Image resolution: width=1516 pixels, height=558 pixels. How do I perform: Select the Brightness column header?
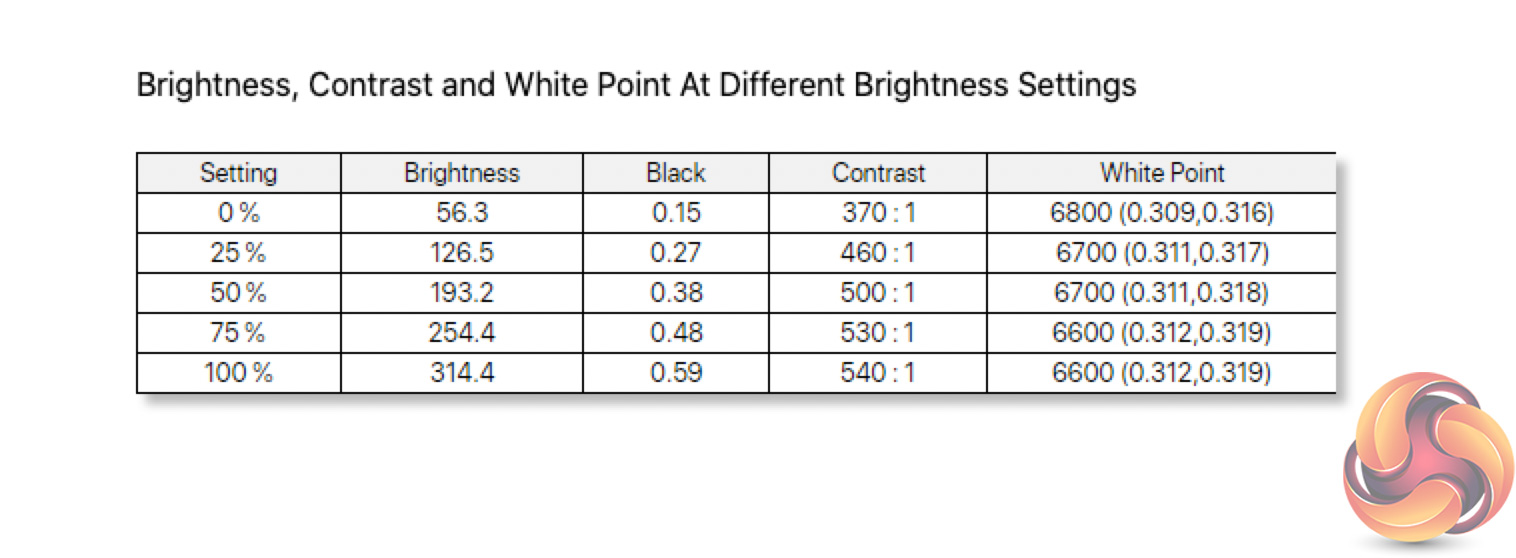[462, 173]
